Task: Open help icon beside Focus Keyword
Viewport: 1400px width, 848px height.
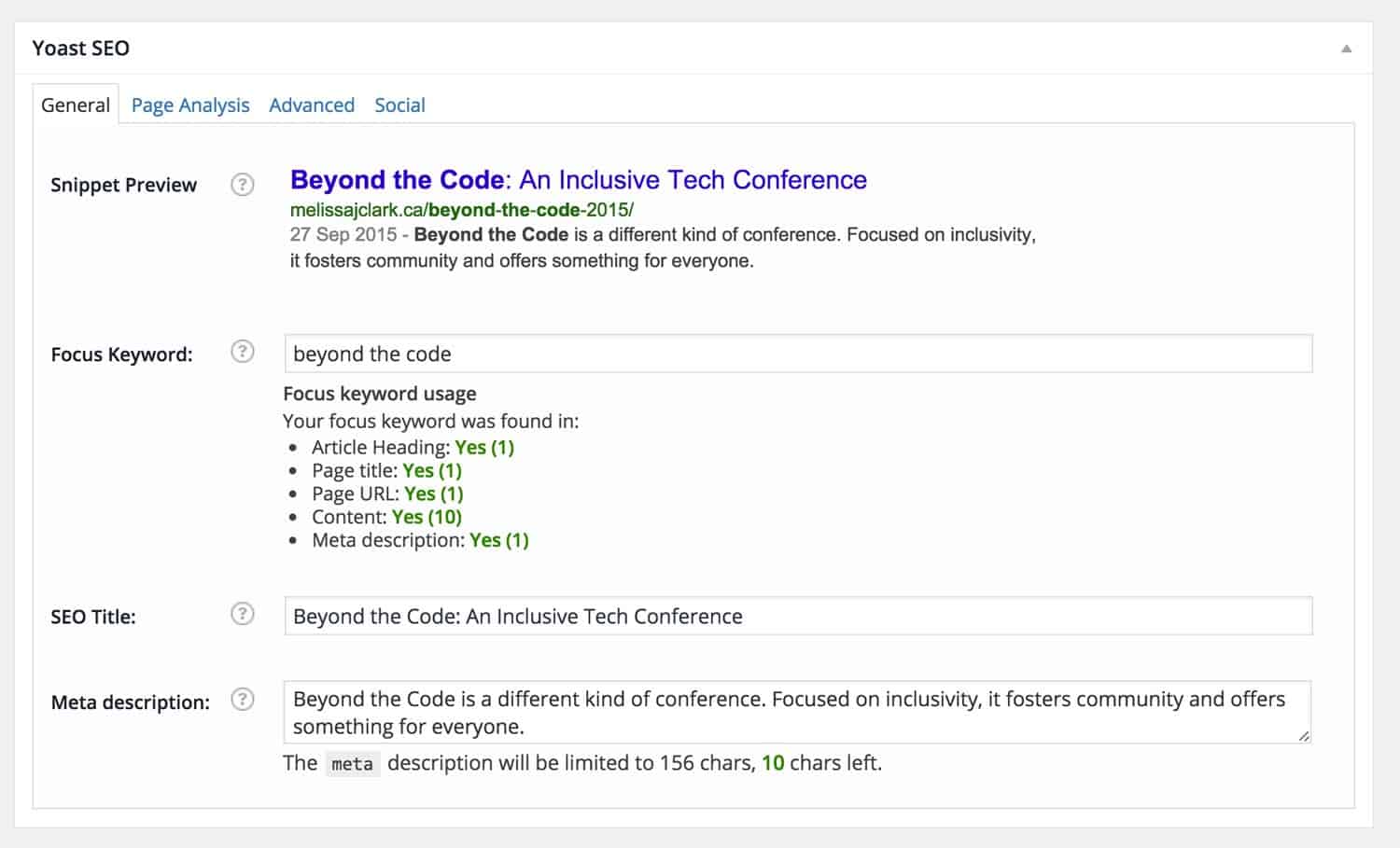Action: pos(243,351)
